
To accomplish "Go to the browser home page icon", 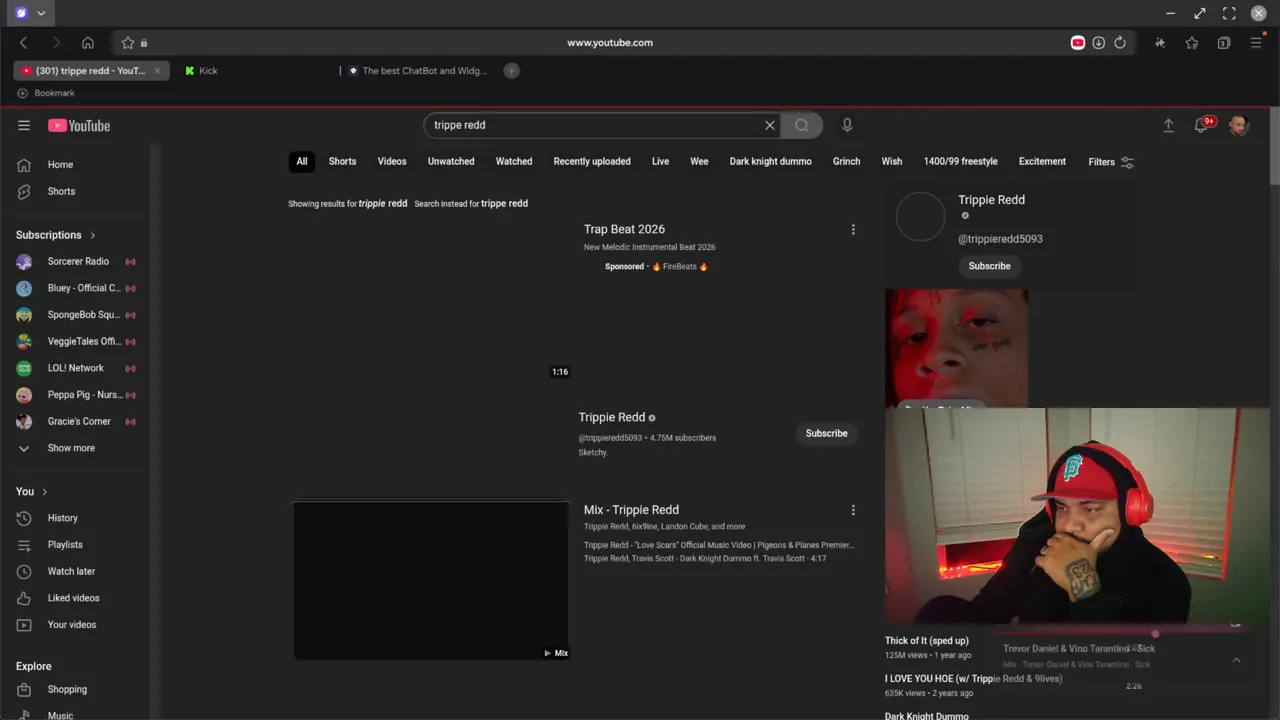I will [88, 43].
